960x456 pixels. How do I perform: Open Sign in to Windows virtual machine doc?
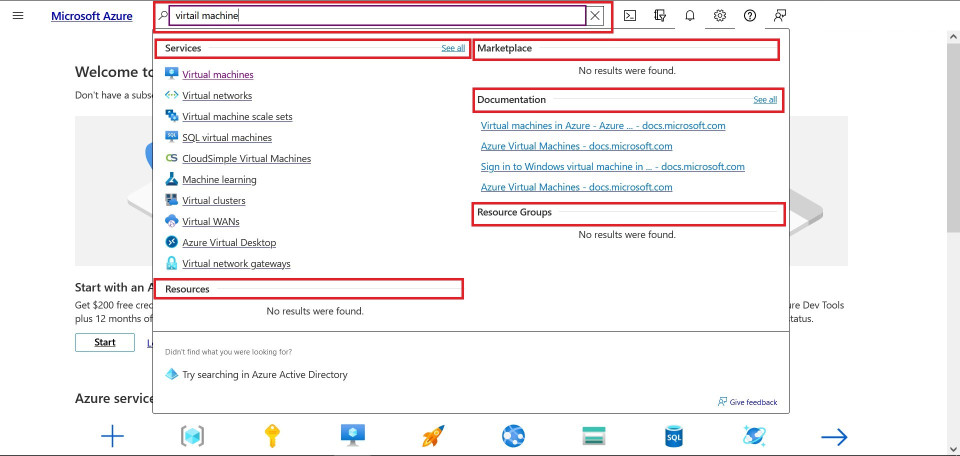[612, 167]
